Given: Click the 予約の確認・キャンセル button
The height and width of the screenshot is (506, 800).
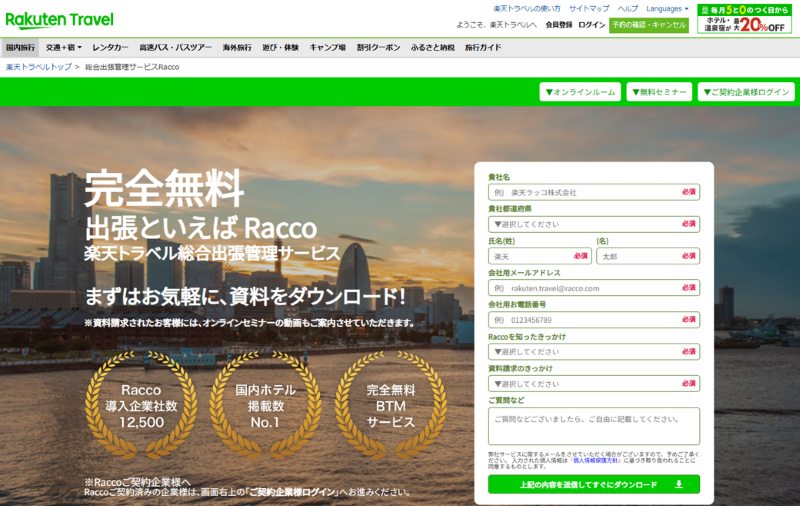Looking at the screenshot, I should point(649,25).
